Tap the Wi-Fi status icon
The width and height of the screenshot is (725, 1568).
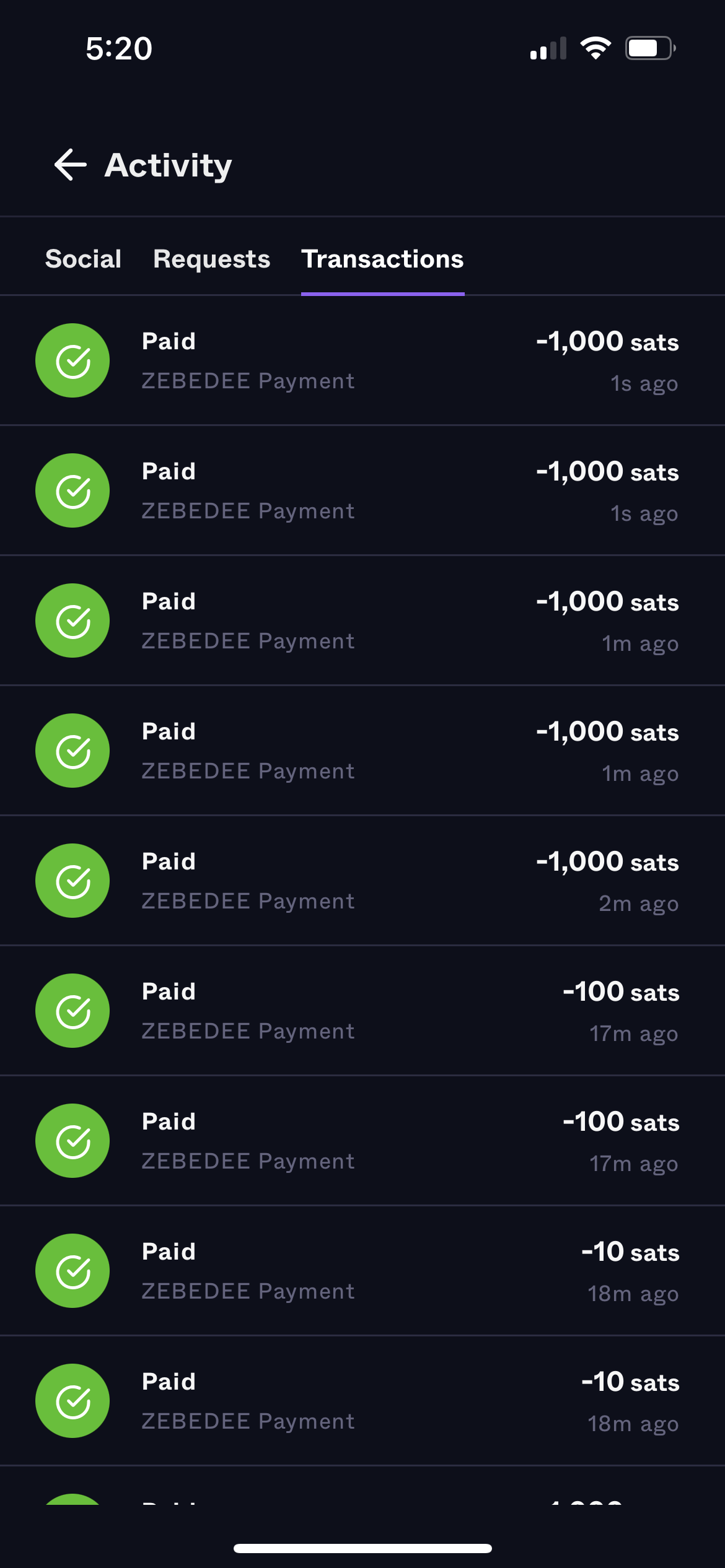595,48
